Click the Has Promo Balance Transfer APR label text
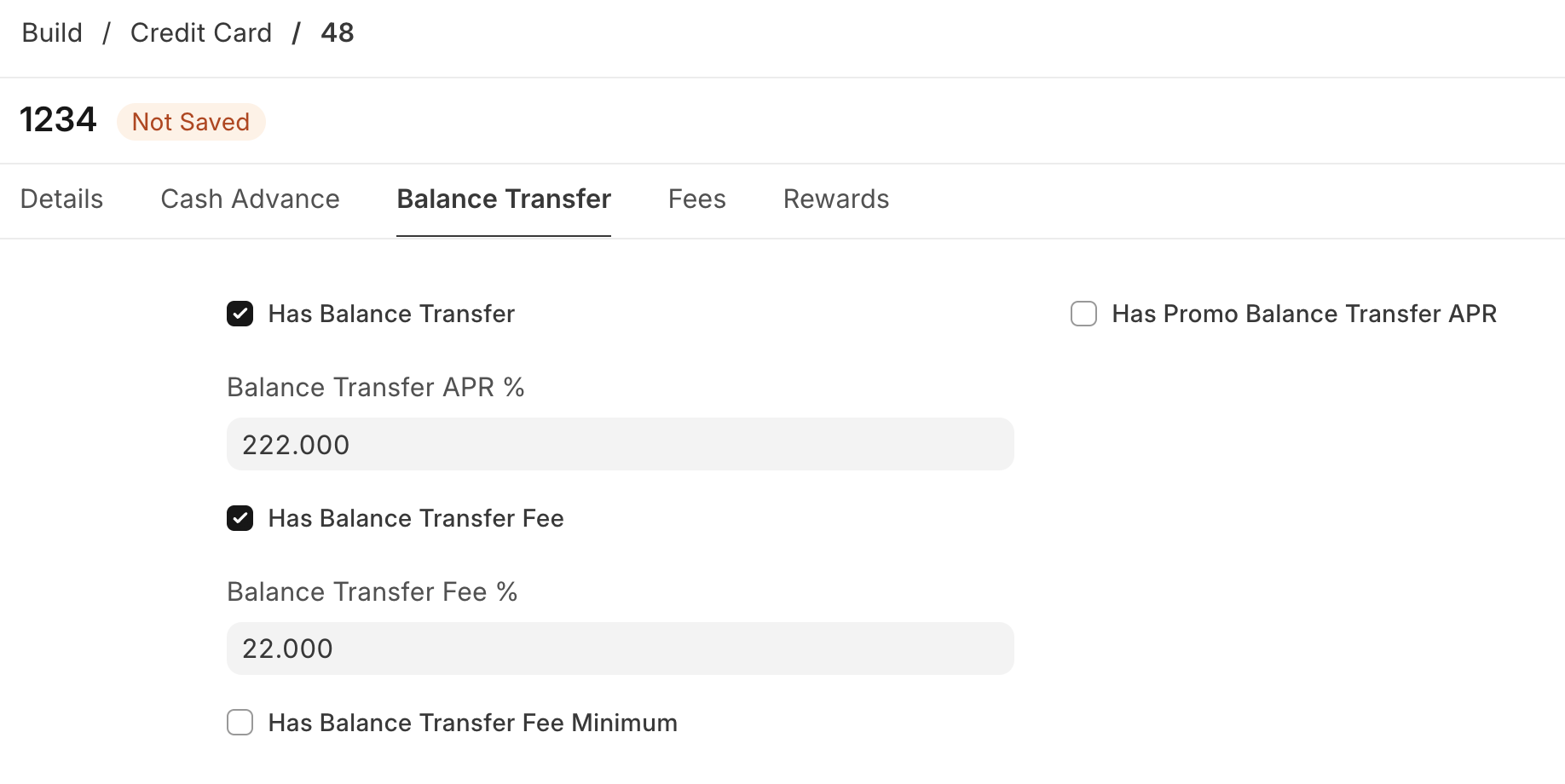 (x=1303, y=314)
